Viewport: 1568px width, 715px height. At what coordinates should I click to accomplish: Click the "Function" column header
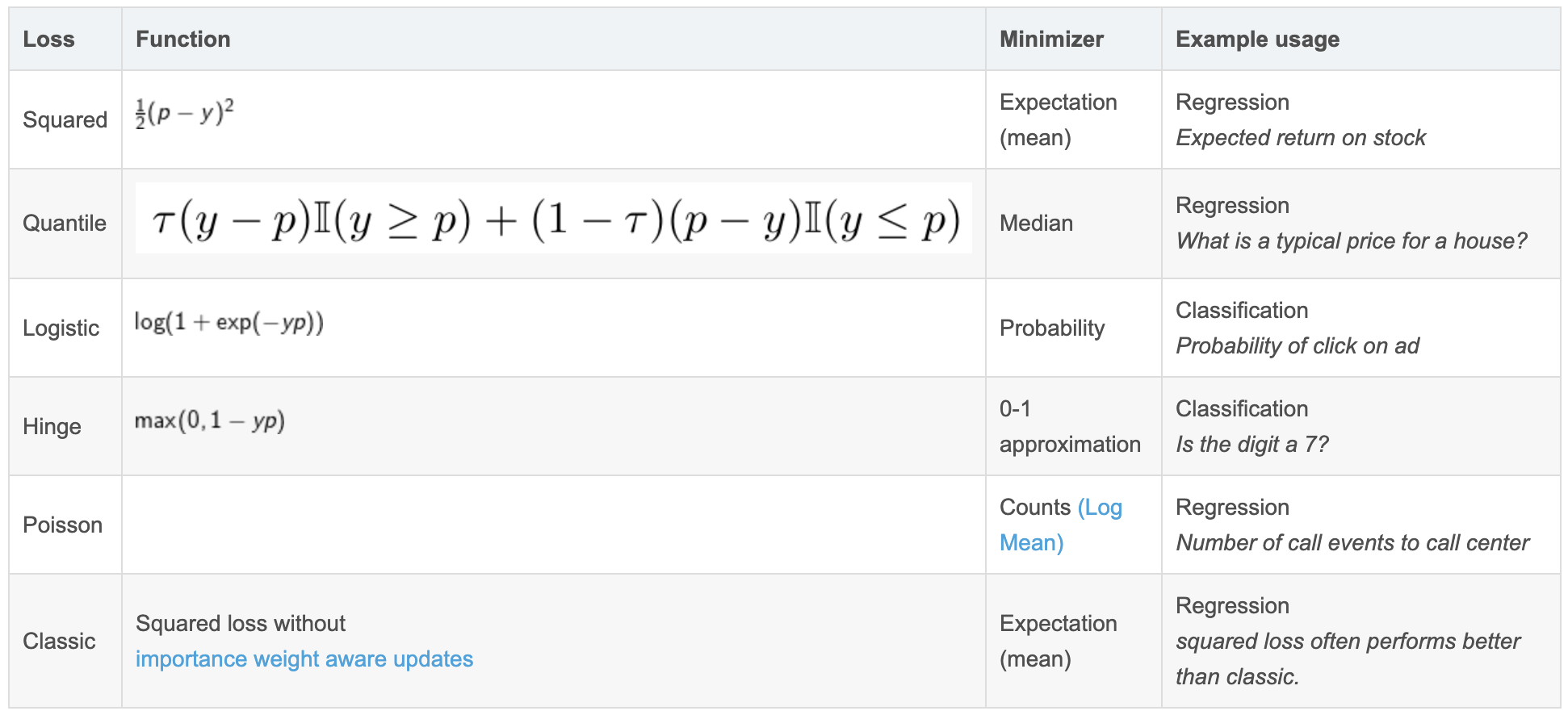tap(182, 40)
